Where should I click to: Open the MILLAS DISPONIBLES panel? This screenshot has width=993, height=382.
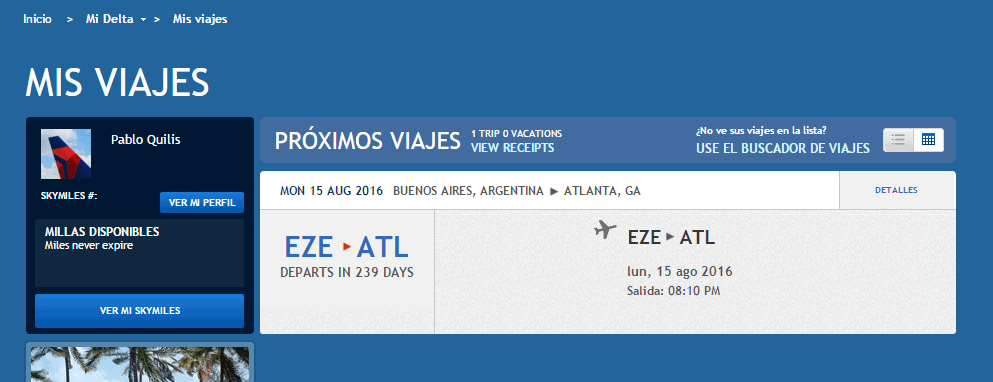[139, 253]
